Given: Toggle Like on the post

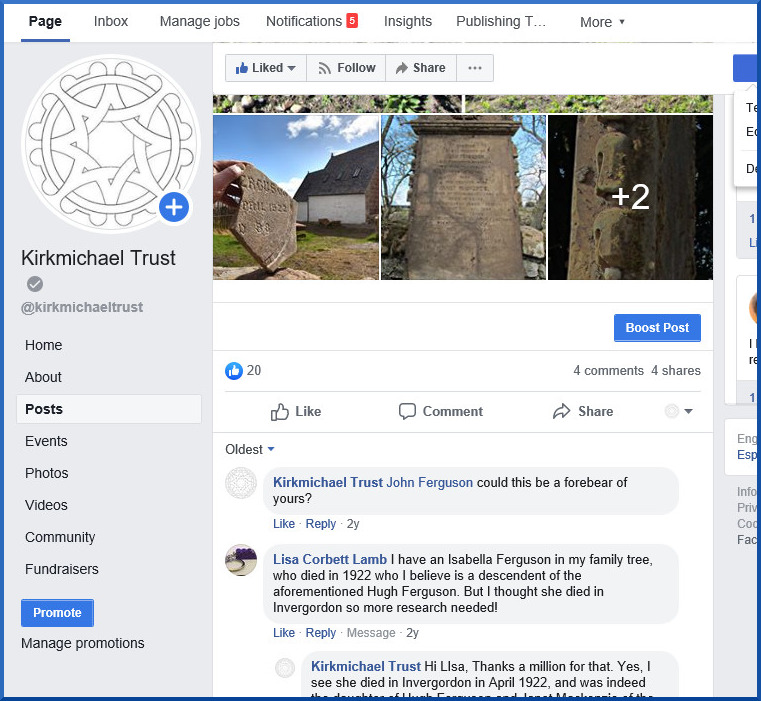Looking at the screenshot, I should pyautogui.click(x=296, y=411).
